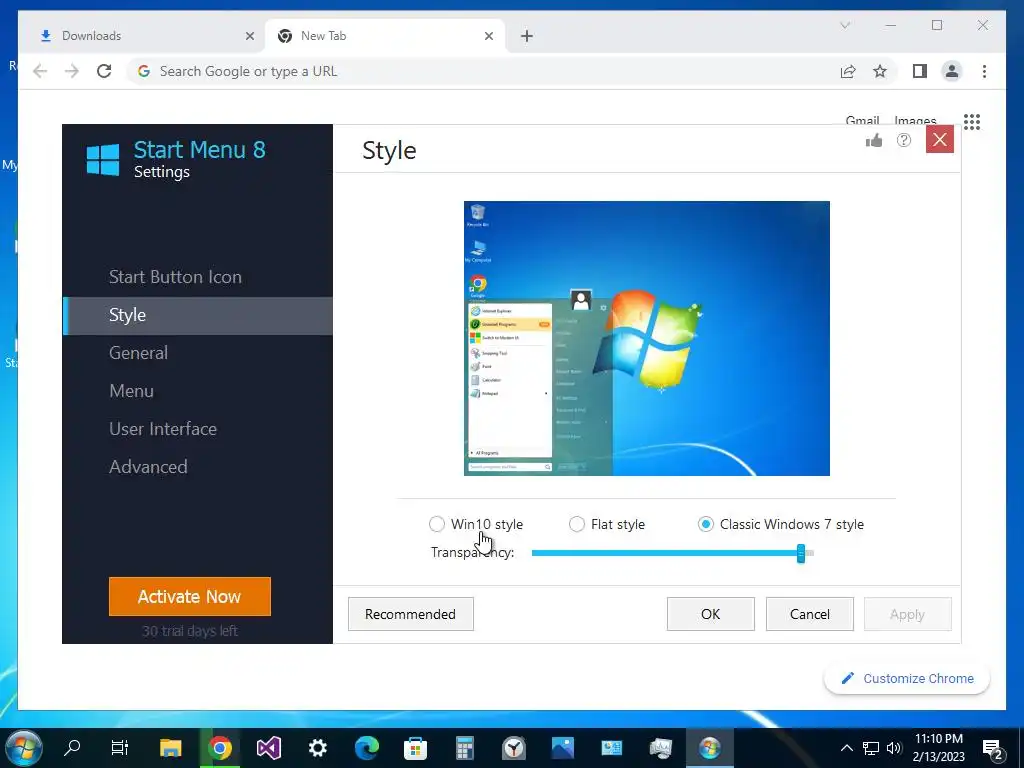
Task: Open the clock app on taskbar
Action: [514, 747]
